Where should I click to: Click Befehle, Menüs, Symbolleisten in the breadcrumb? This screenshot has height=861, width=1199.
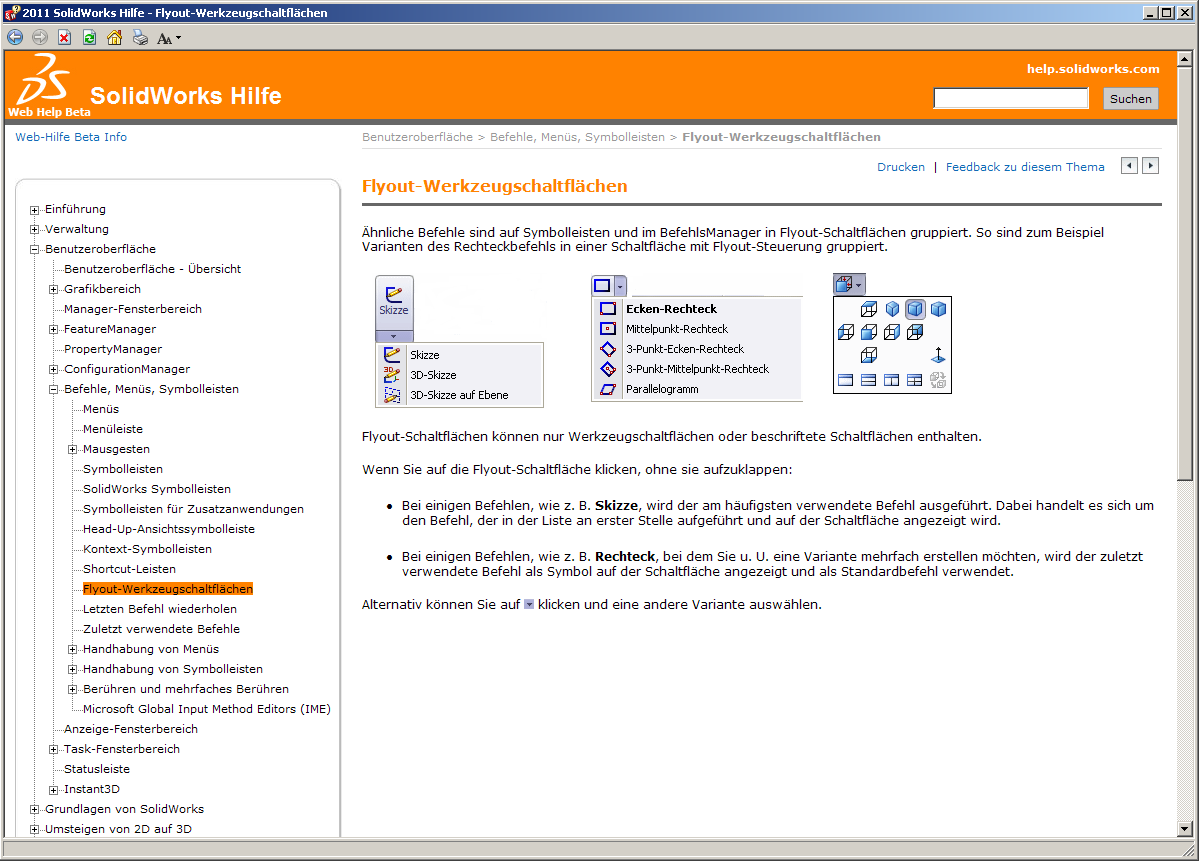tap(577, 137)
